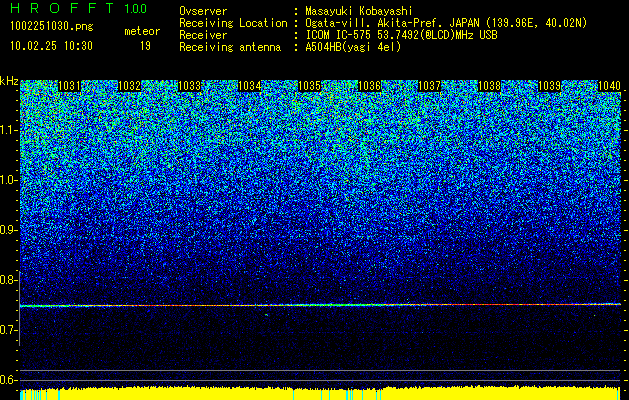Select the Ogata-vill. Akita-Pref. JAPAN location text
The image size is (629, 400).
pyautogui.click(x=446, y=23)
